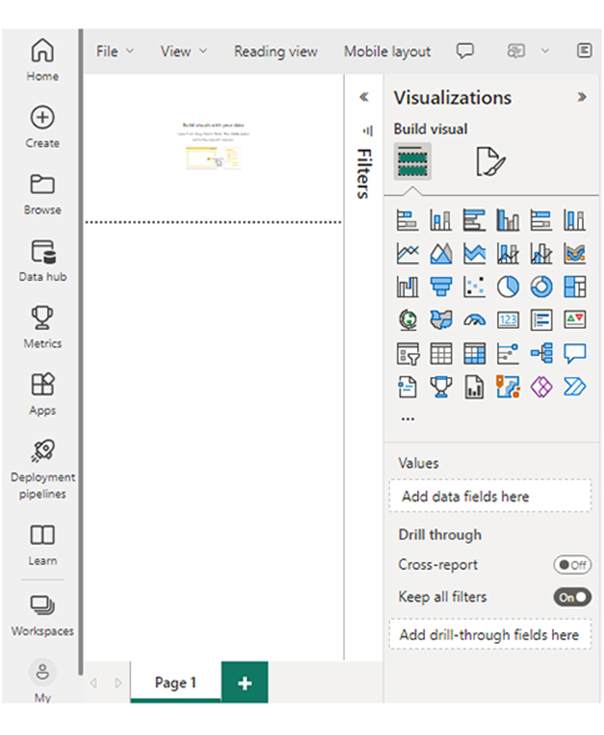
Task: Select the pie chart visual
Action: [508, 286]
